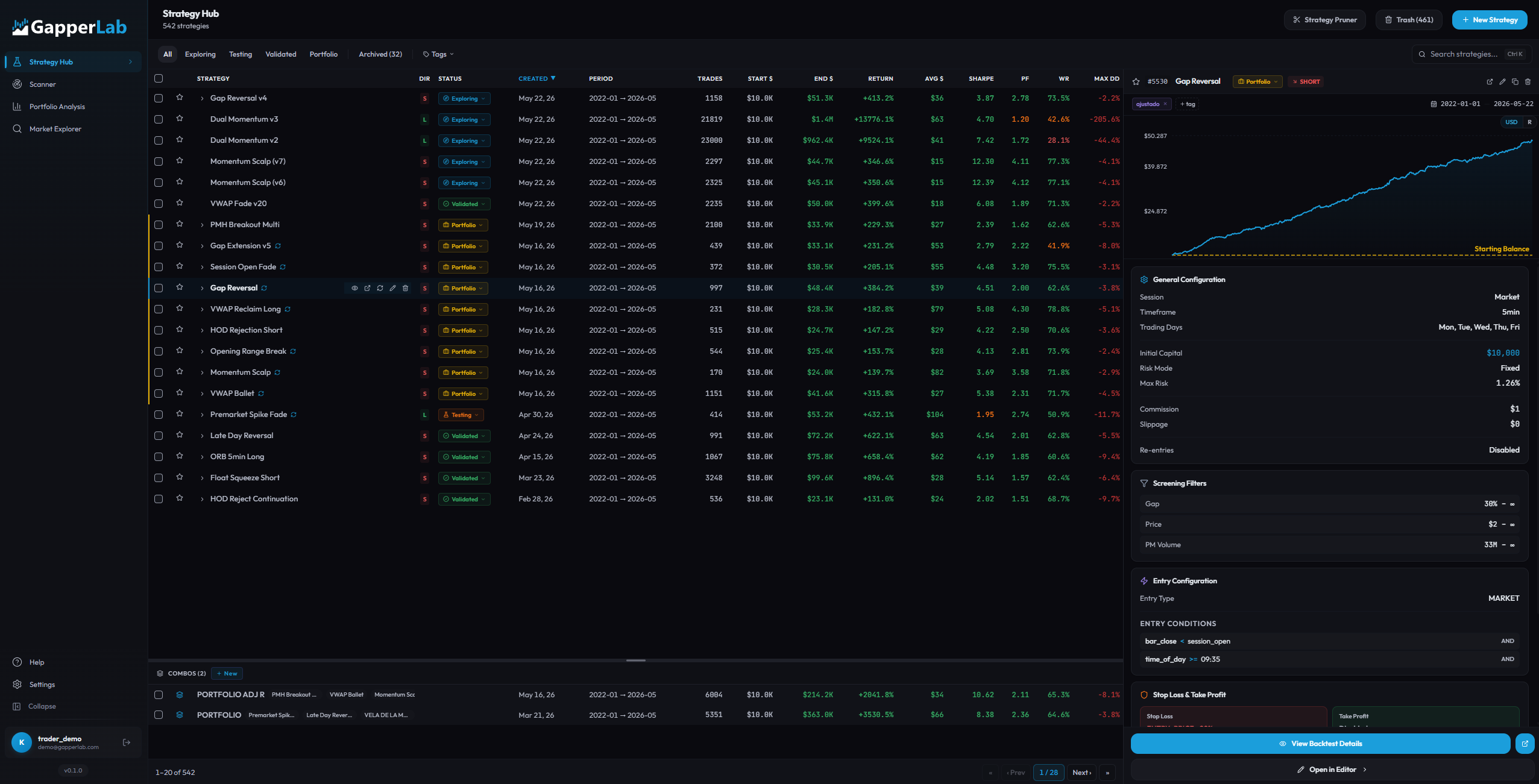Star the Dual Momentum v3 strategy

pos(180,119)
